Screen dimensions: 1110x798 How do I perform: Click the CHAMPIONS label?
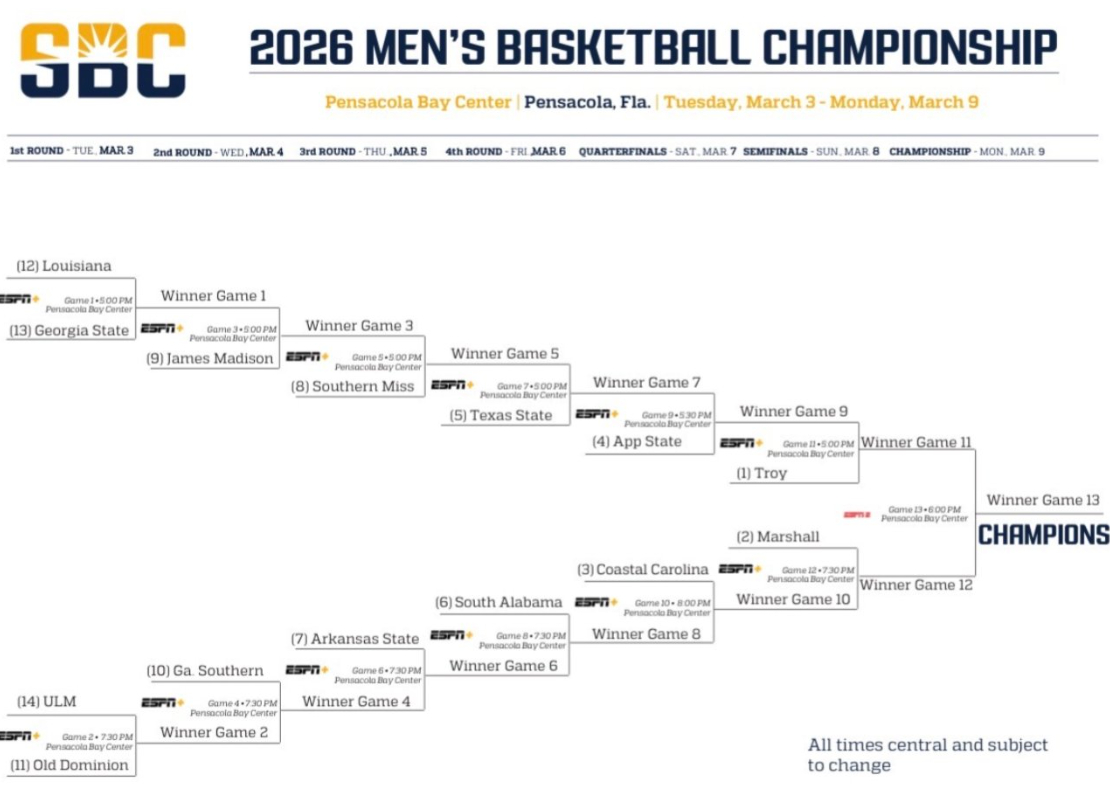click(x=1043, y=535)
